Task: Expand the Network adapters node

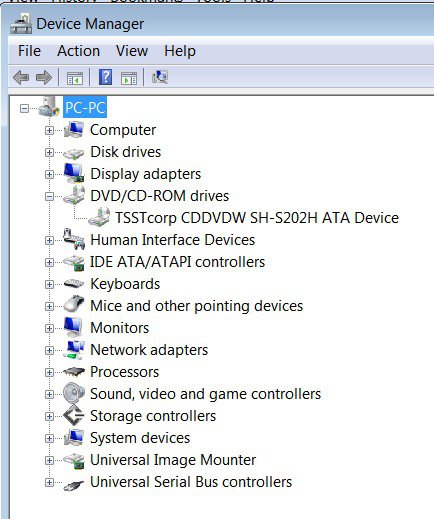Action: (x=49, y=350)
